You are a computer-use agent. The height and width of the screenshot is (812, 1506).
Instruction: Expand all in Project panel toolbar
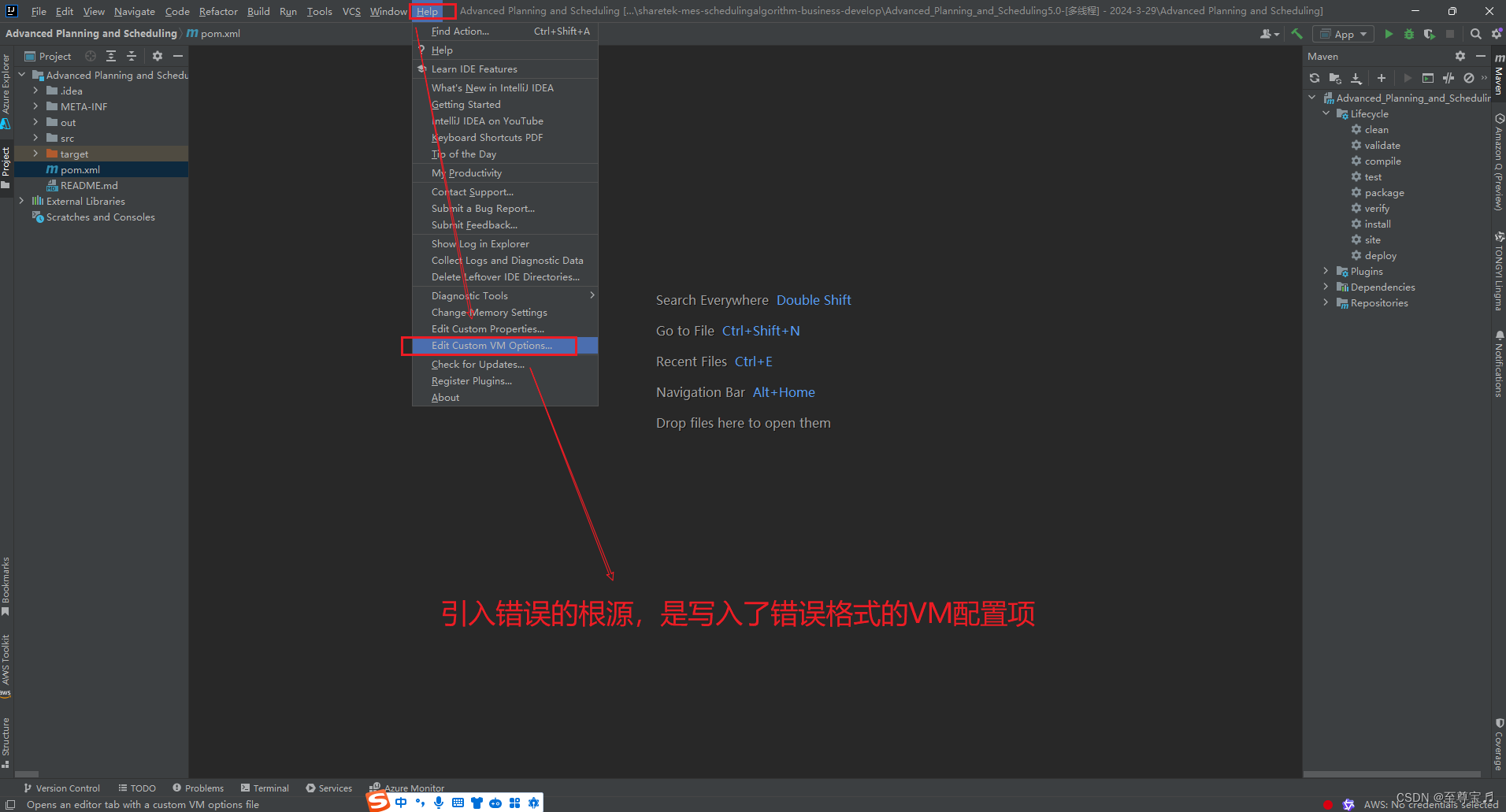111,56
